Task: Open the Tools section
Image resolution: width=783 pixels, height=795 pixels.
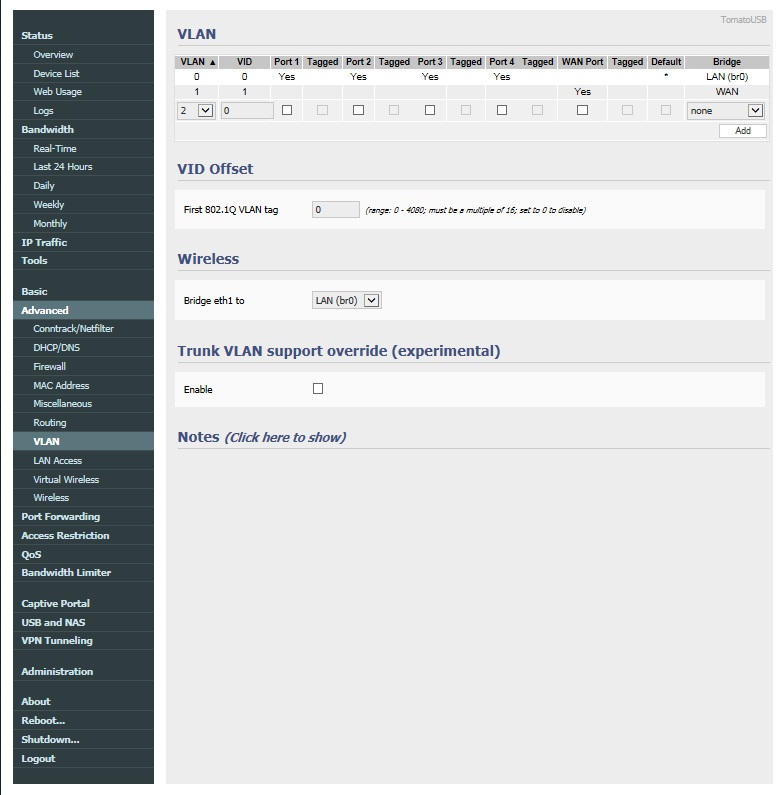Action: click(34, 261)
